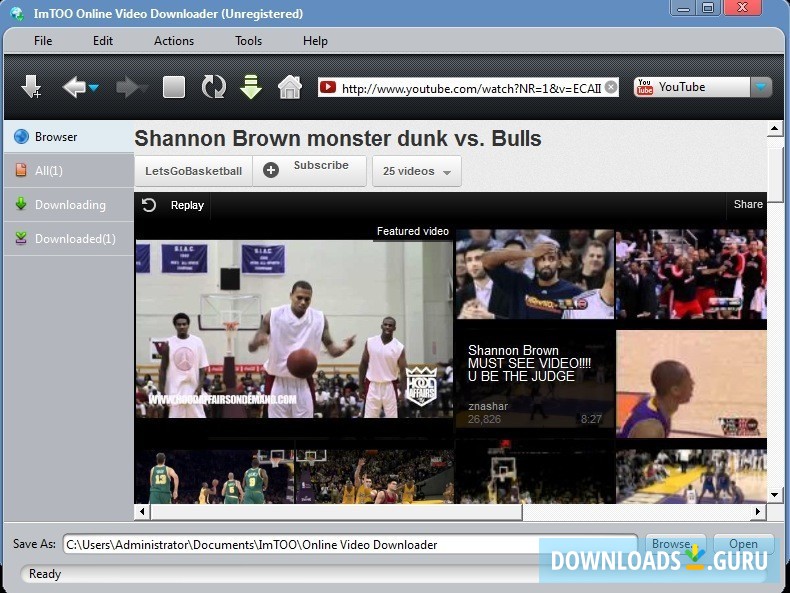Clear the URL with the X icon
The width and height of the screenshot is (790, 593).
[x=611, y=87]
